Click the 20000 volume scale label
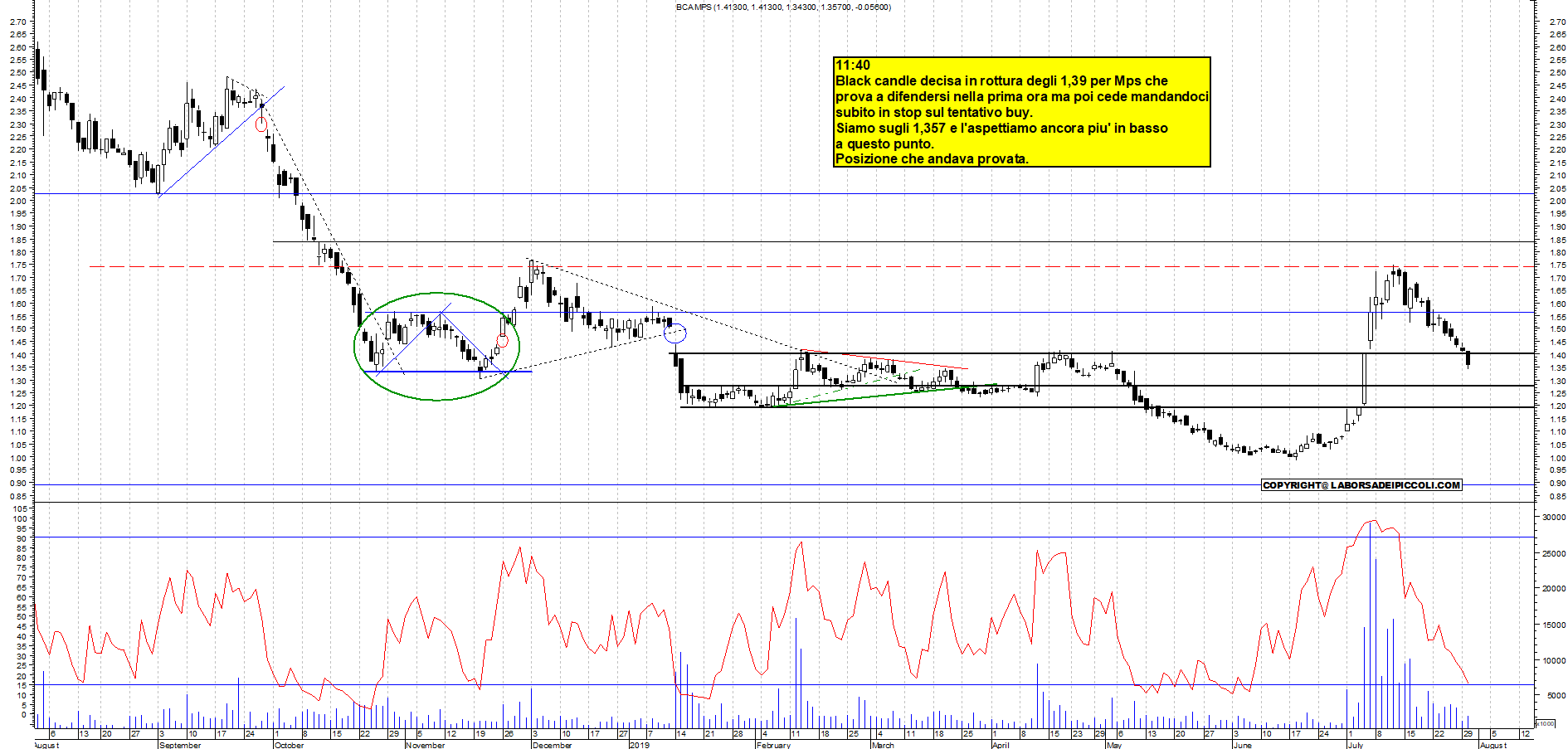Image resolution: width=1568 pixels, height=749 pixels. pyautogui.click(x=1554, y=589)
